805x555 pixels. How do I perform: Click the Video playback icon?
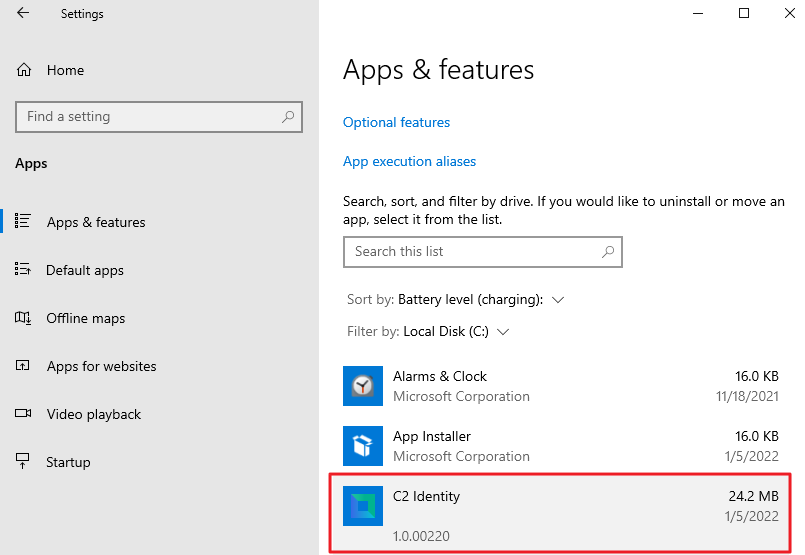[24, 414]
